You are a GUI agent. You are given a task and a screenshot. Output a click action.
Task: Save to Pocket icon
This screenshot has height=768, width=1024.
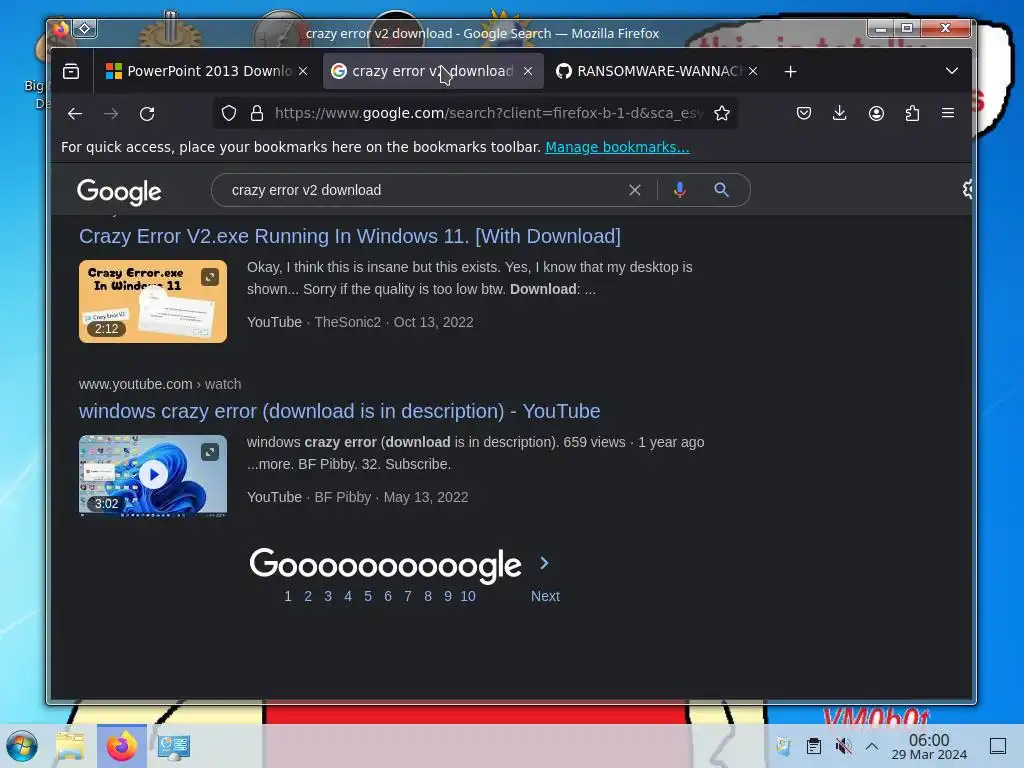(x=804, y=114)
